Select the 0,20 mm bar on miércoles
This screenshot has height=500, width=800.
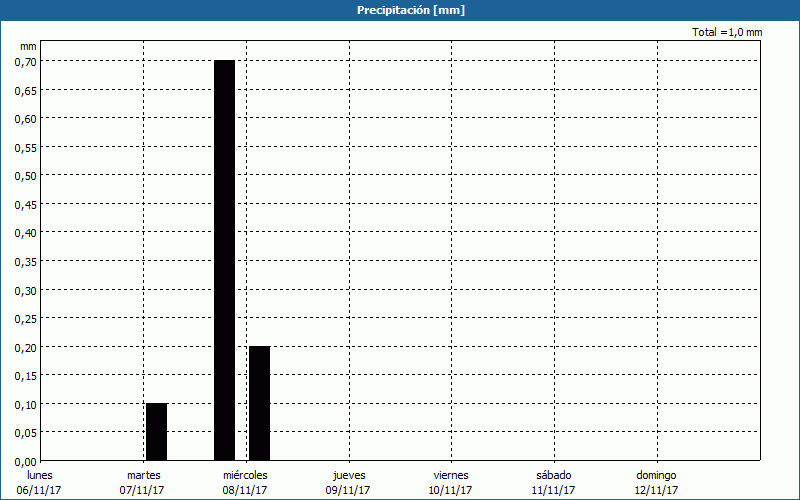259,403
